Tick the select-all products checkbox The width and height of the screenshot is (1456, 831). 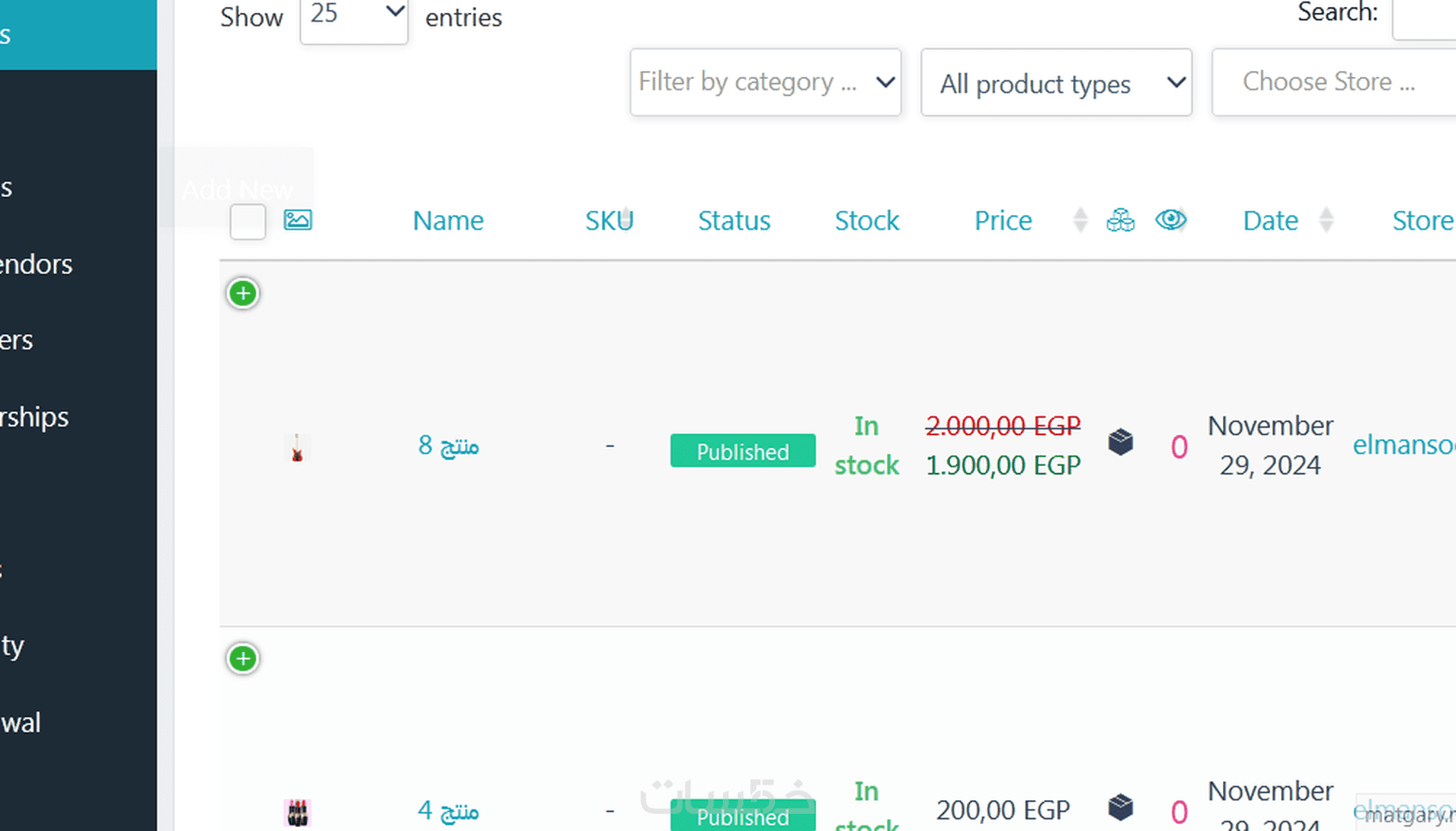click(x=248, y=222)
